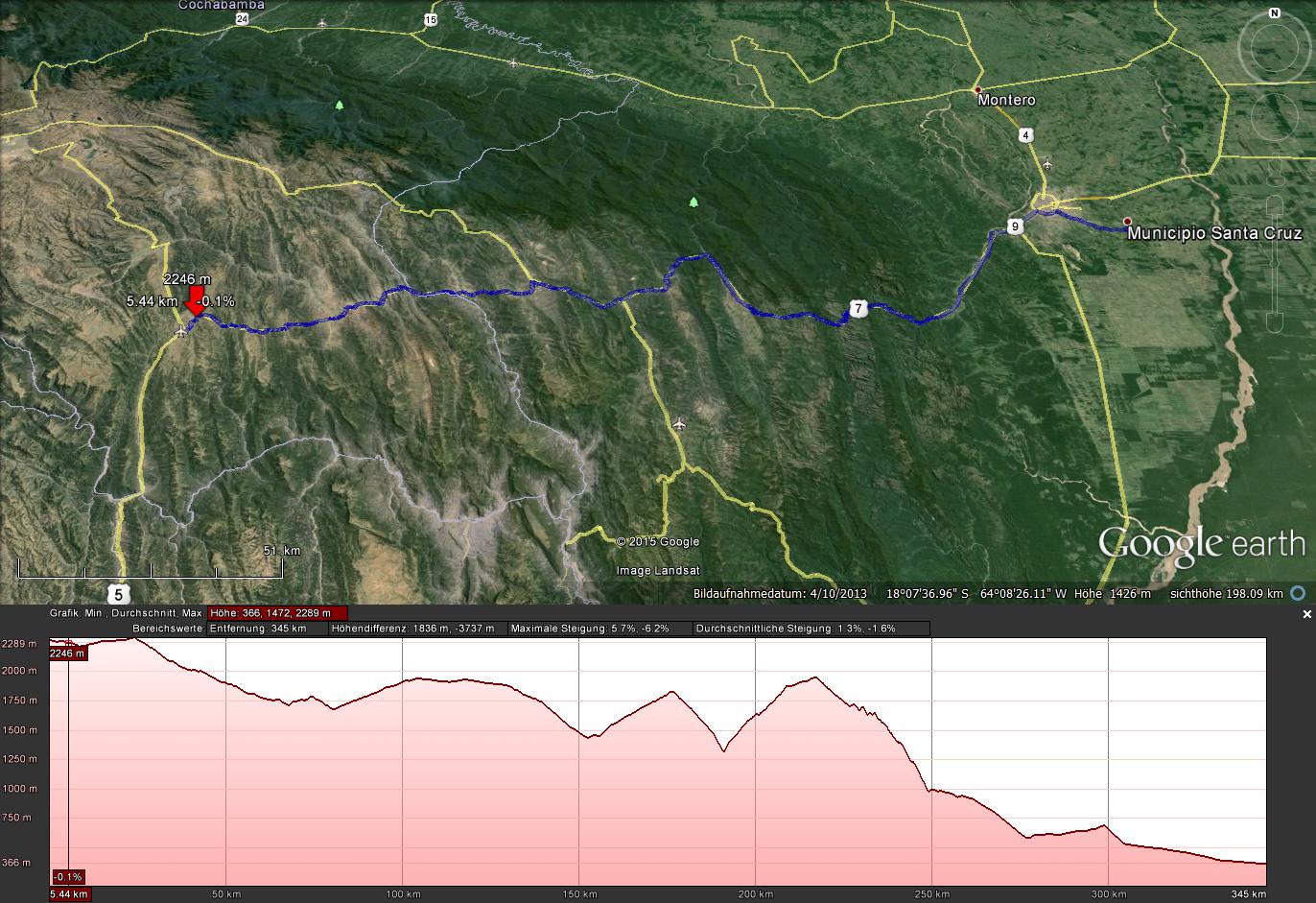Select the Montero place label
Image resolution: width=1316 pixels, height=903 pixels.
click(1005, 100)
